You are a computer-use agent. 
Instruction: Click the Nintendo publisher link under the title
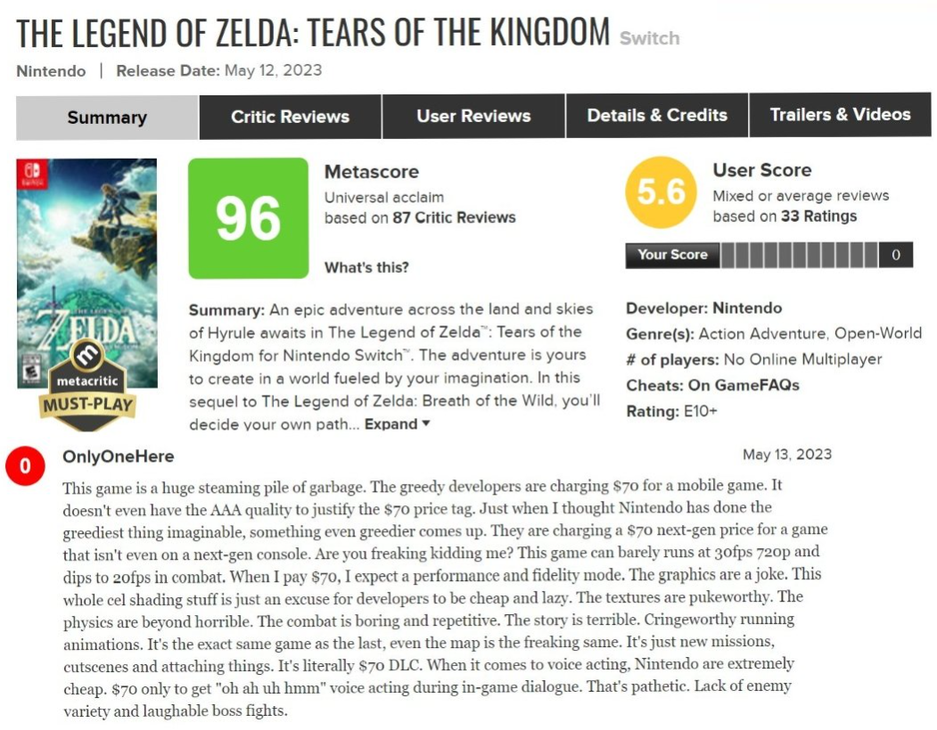(x=50, y=71)
